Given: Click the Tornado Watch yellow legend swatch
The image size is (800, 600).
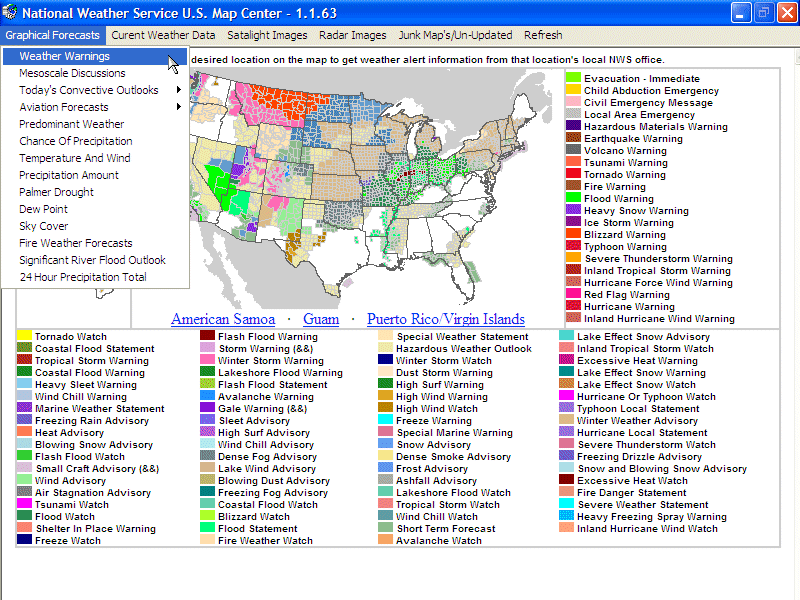Looking at the screenshot, I should [24, 337].
